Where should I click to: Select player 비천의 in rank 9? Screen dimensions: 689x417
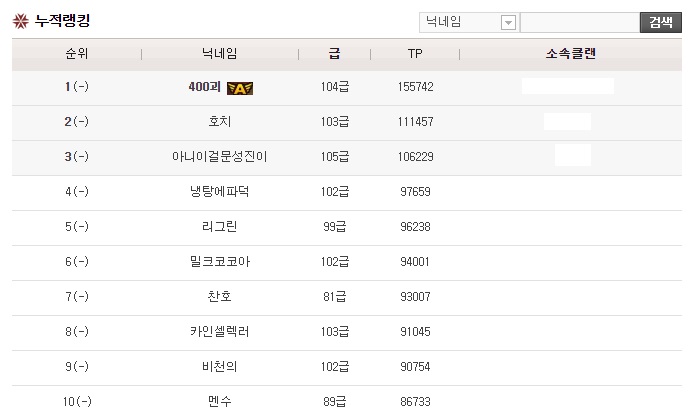[219, 367]
